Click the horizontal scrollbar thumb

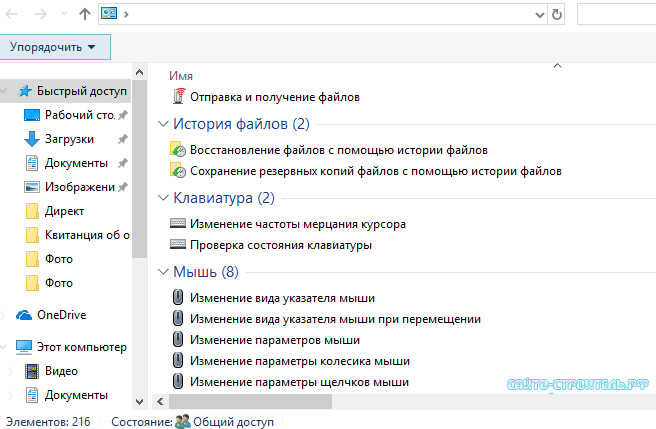[x=250, y=402]
